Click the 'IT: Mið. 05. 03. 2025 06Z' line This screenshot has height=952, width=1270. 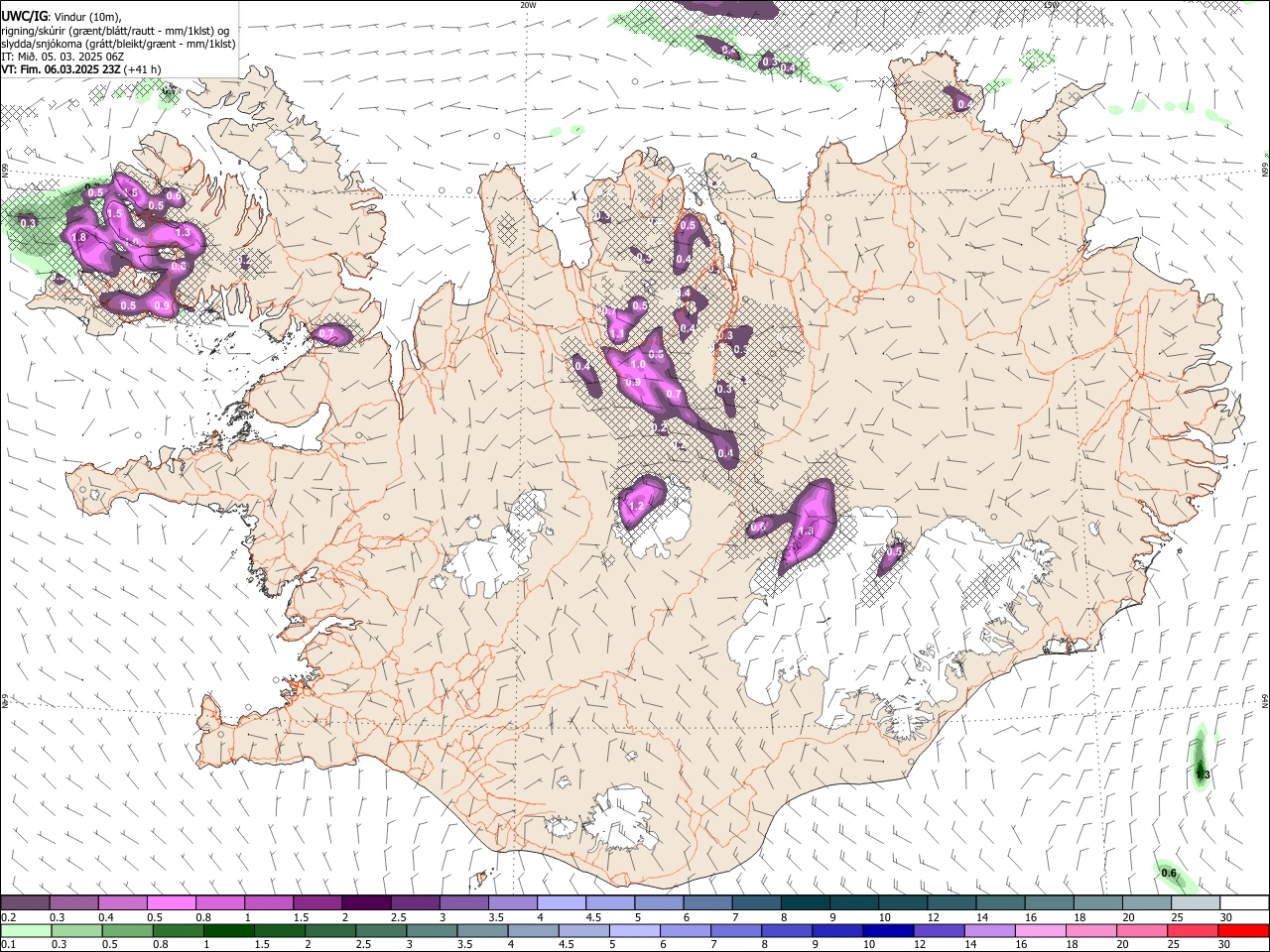pos(63,57)
